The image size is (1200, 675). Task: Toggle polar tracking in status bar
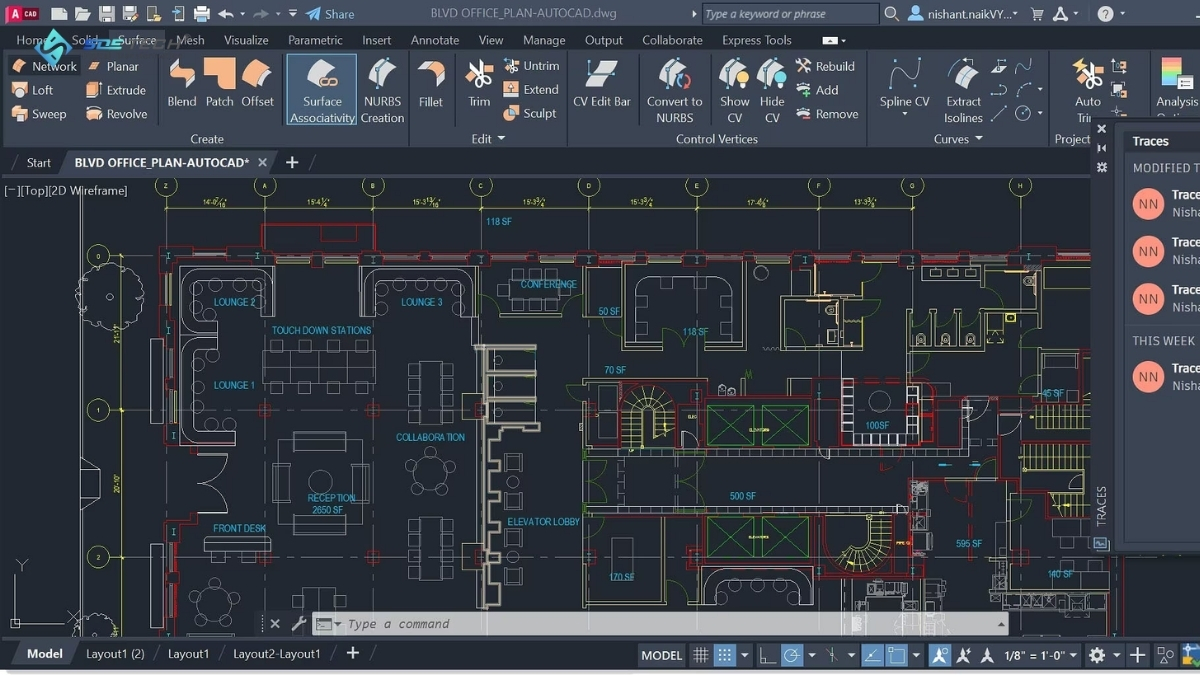[x=792, y=655]
